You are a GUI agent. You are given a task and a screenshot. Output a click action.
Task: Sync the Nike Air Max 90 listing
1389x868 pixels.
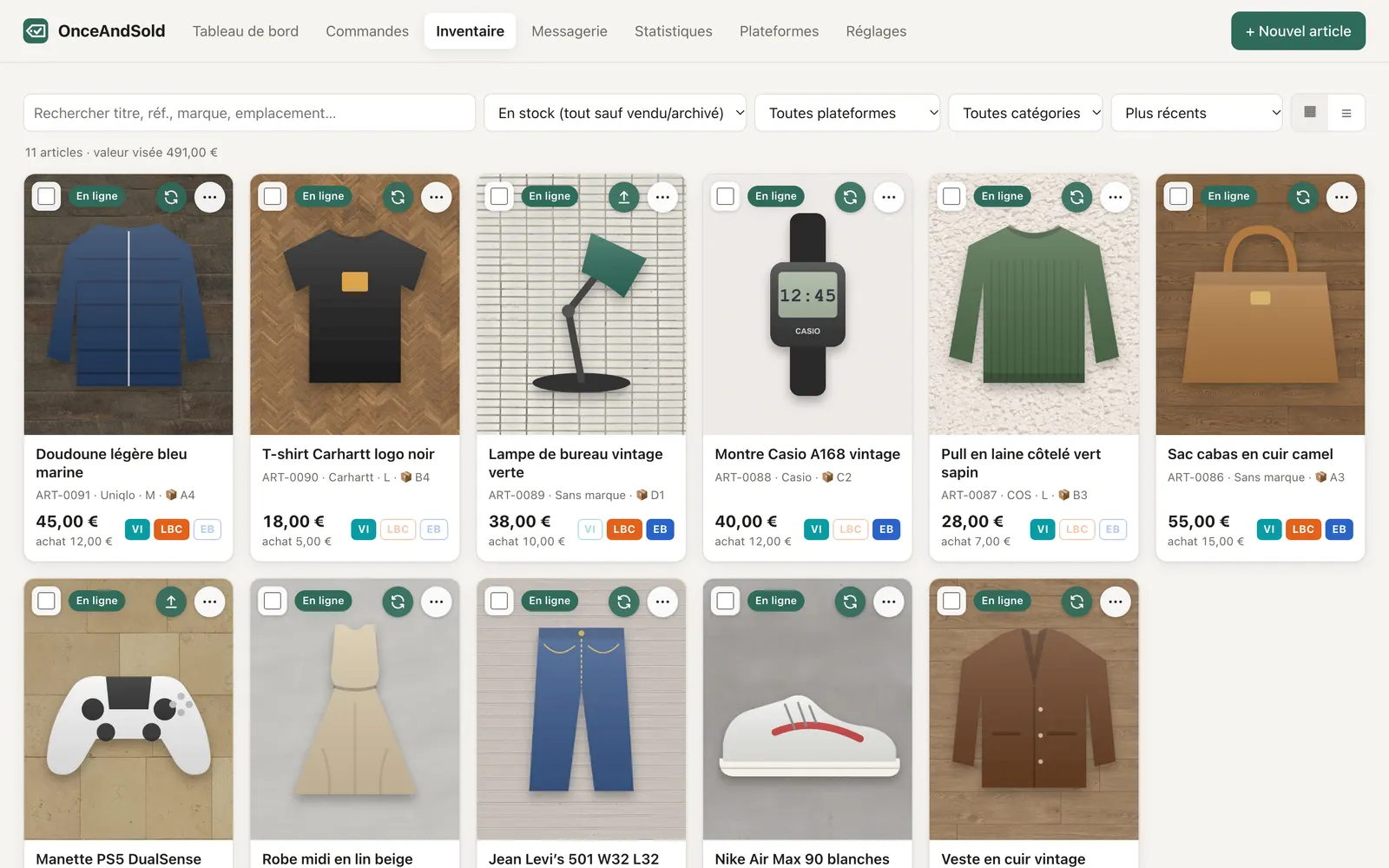851,602
